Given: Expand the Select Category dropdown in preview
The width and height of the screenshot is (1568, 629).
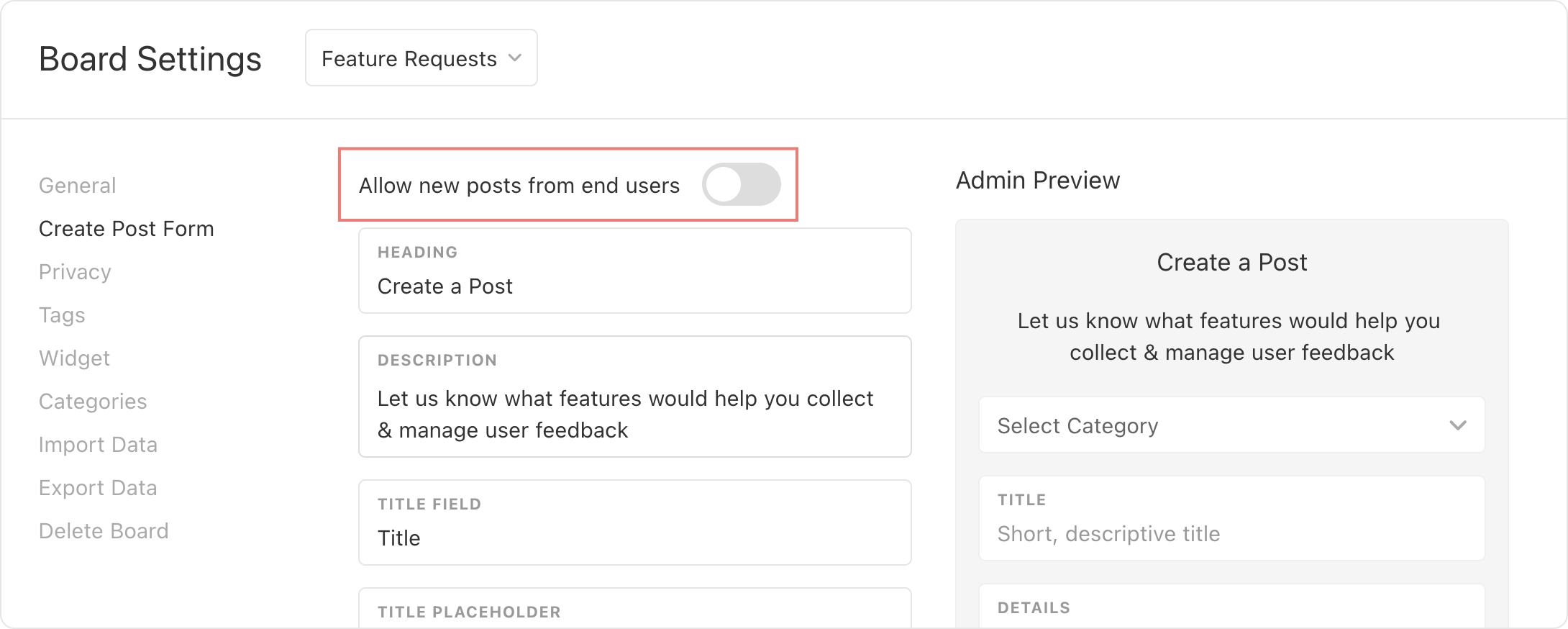Looking at the screenshot, I should point(1231,425).
